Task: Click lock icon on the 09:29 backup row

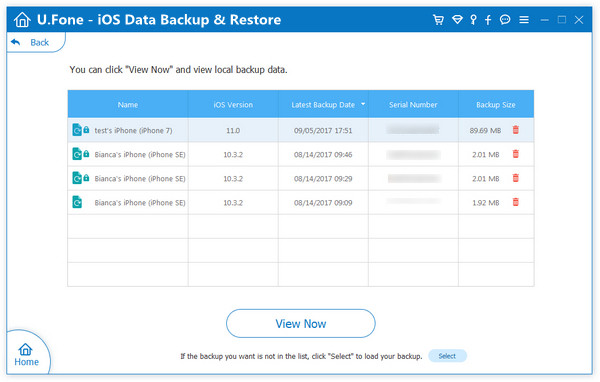Action: coord(86,178)
